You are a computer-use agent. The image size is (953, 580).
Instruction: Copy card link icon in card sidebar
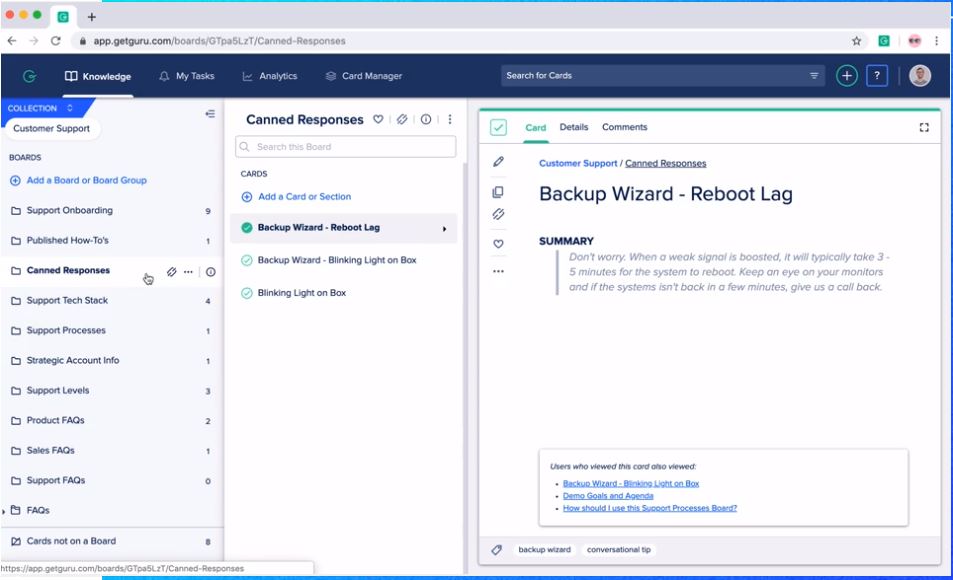[x=498, y=214]
